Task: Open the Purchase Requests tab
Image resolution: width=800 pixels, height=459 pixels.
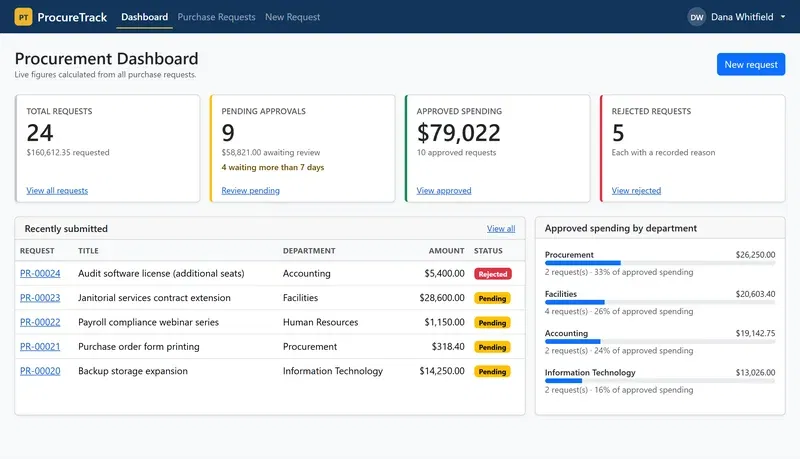Action: click(x=216, y=17)
